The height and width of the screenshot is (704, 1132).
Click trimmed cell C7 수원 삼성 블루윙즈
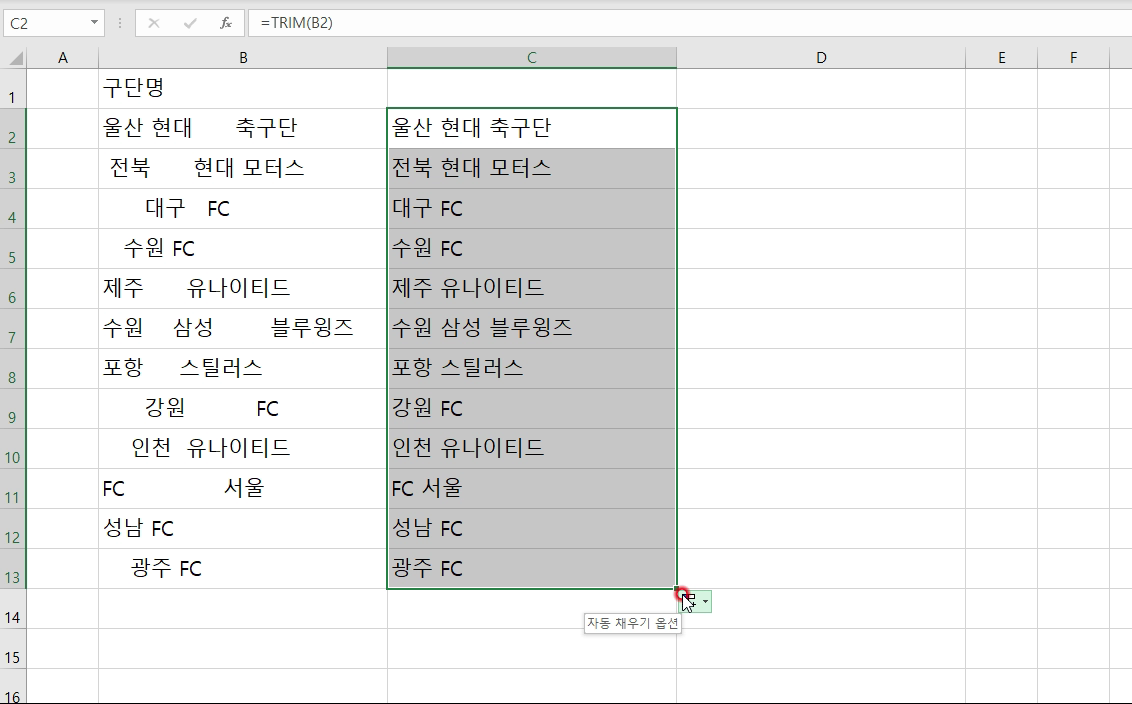coord(532,329)
